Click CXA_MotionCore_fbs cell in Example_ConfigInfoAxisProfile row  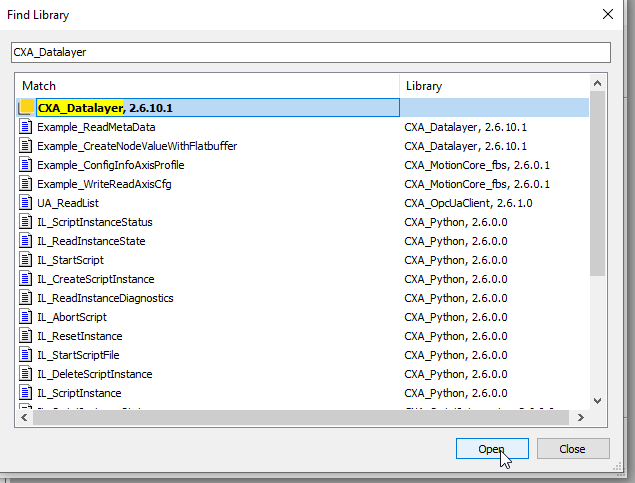pyautogui.click(x=477, y=165)
